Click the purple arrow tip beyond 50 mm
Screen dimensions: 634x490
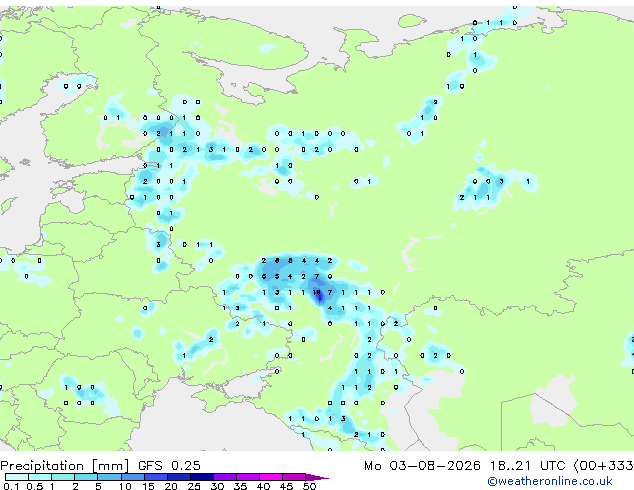317,477
